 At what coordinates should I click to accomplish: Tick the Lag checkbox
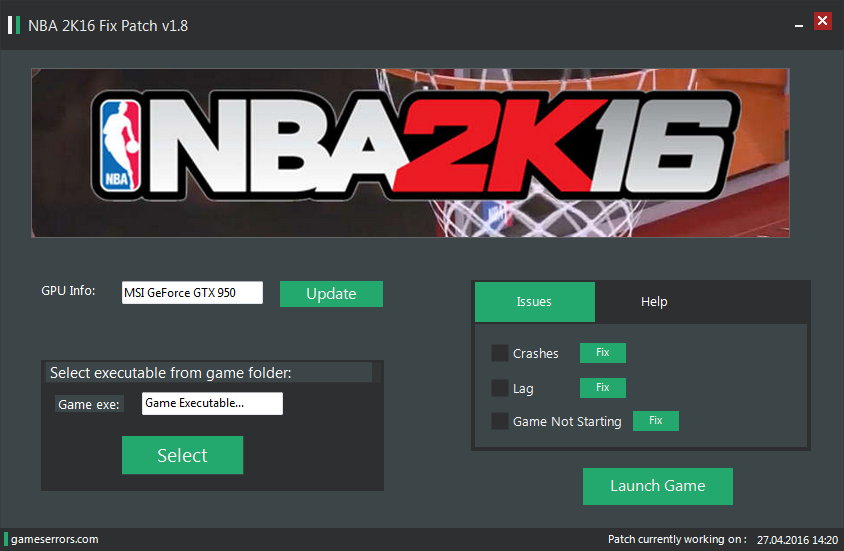(500, 388)
